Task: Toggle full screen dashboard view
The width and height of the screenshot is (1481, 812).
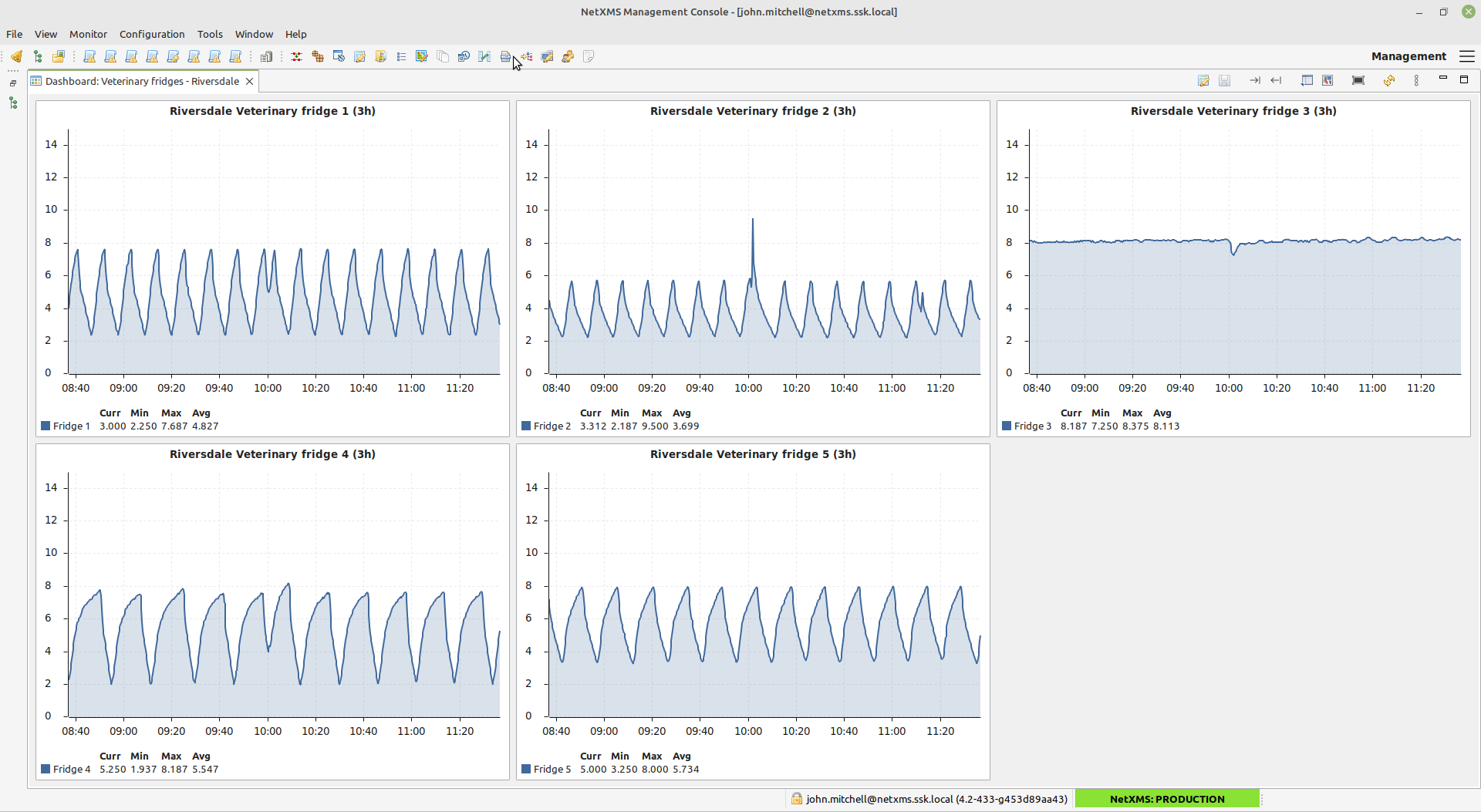Action: click(x=1358, y=80)
